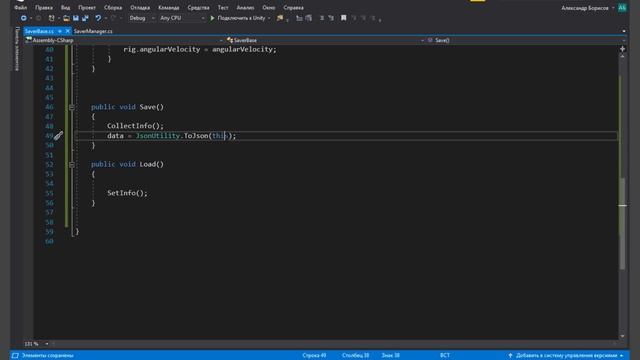This screenshot has height=360, width=640.
Task: Open the zoom percentage dropdown
Action: pyautogui.click(x=47, y=344)
